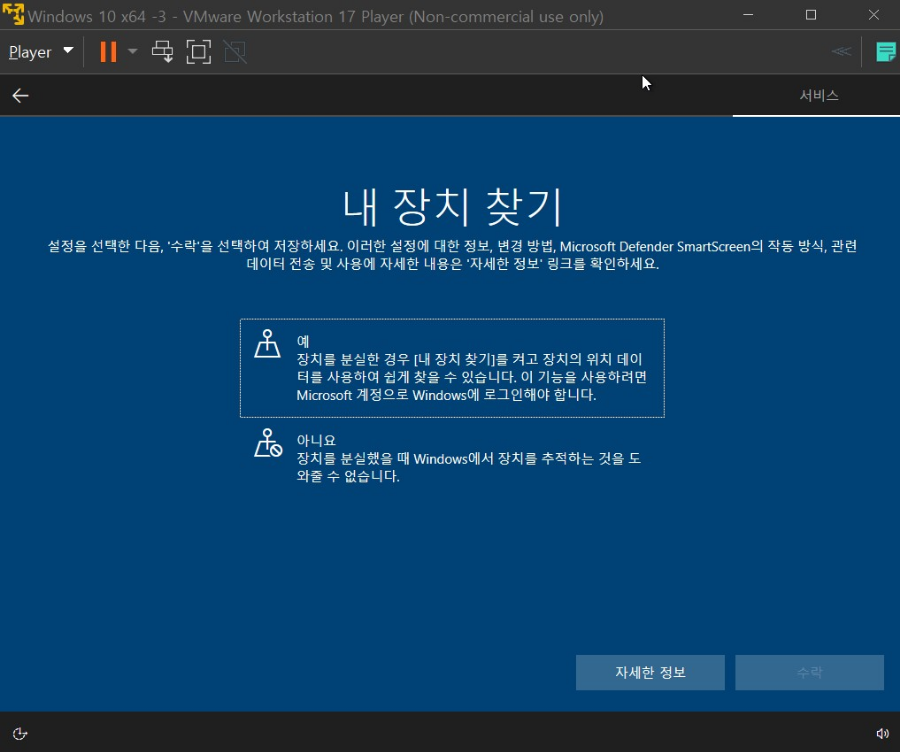
Task: Close the VMware Player window
Action: click(874, 15)
